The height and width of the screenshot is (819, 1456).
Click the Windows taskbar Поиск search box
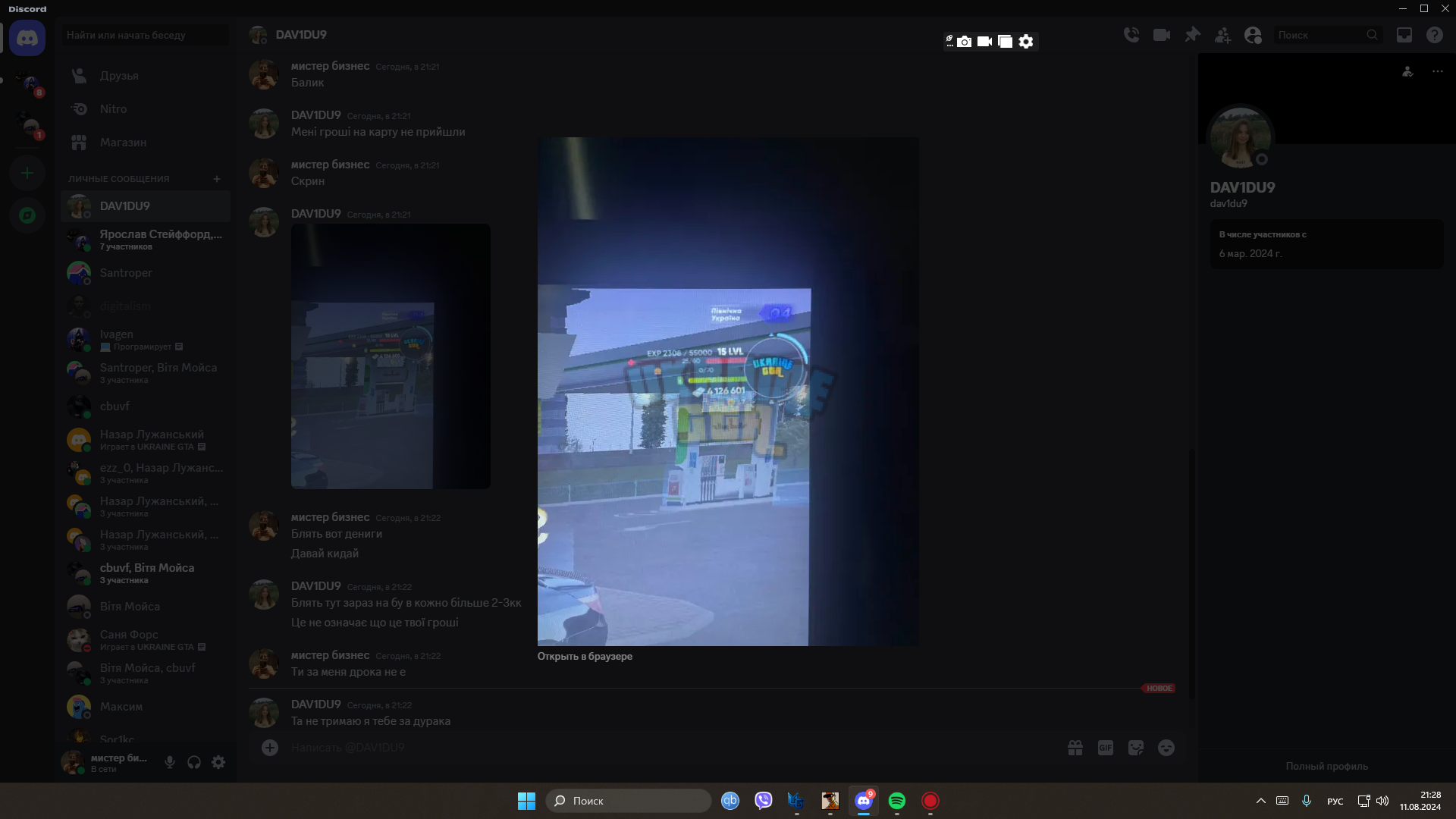[x=629, y=801]
